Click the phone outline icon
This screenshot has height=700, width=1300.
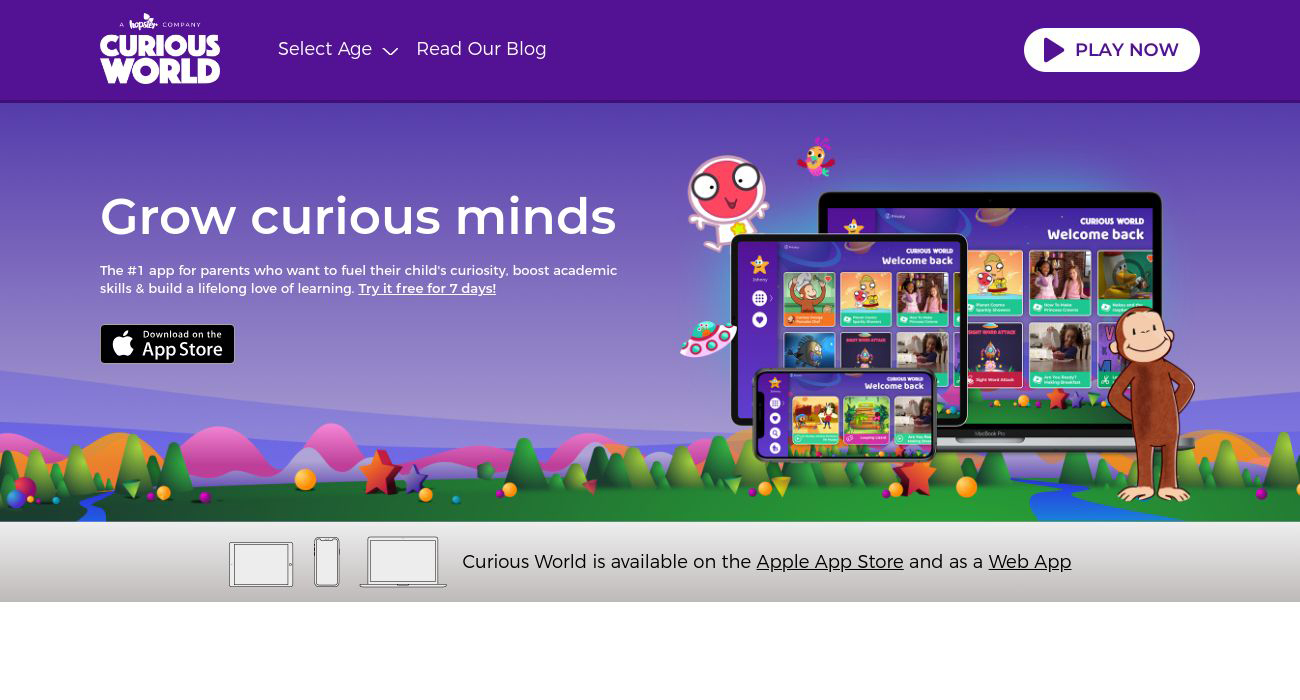pyautogui.click(x=327, y=562)
